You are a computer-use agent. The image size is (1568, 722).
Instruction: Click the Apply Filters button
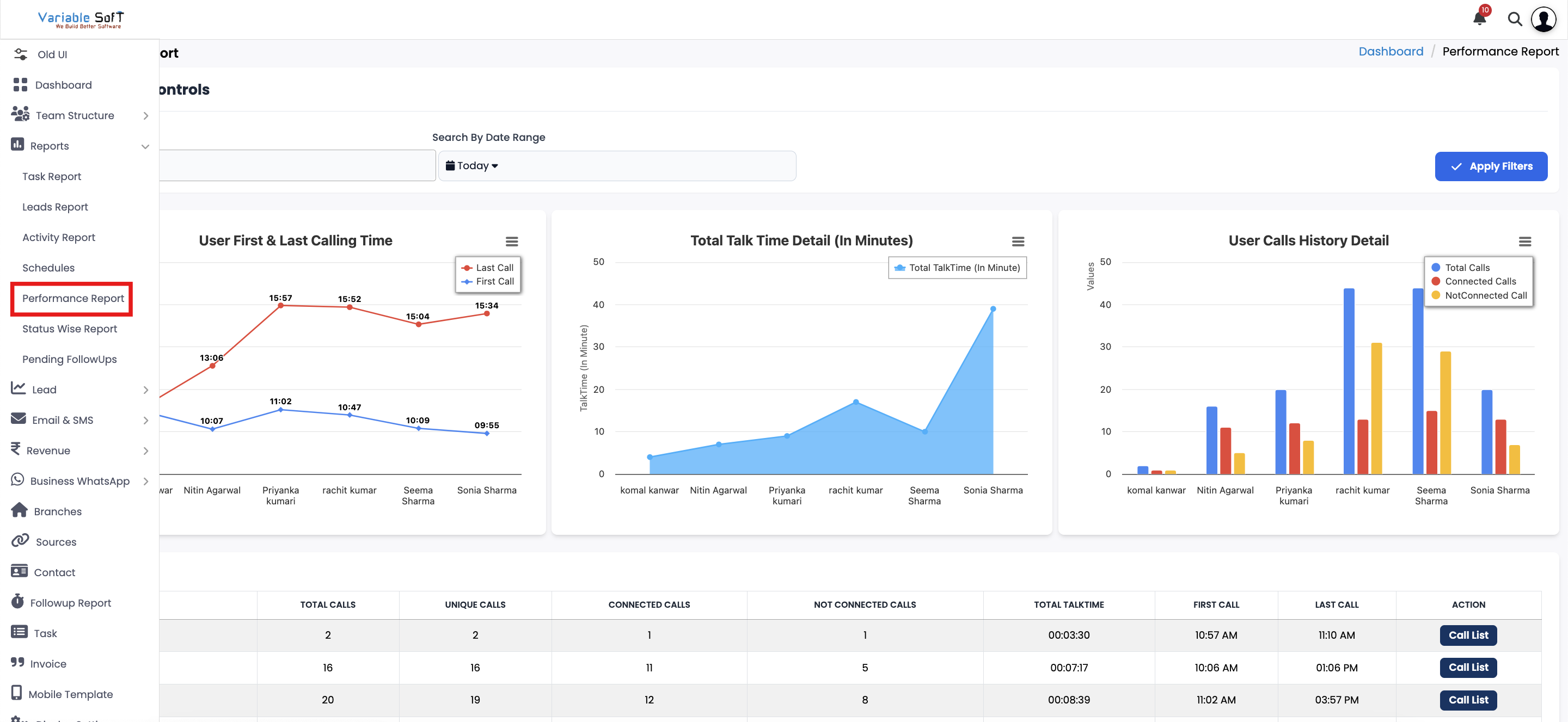1491,166
